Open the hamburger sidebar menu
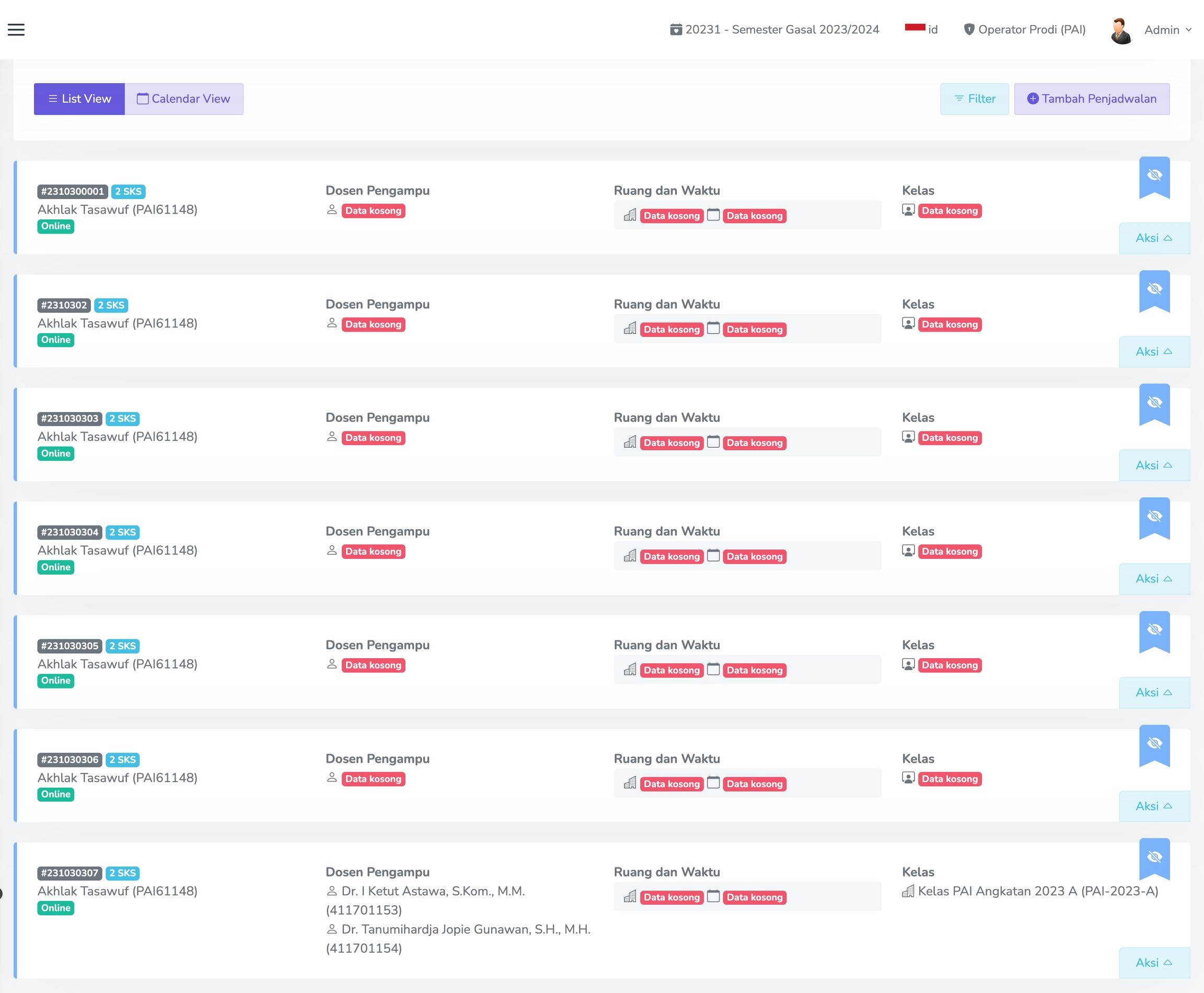Image resolution: width=1204 pixels, height=993 pixels. coord(16,30)
